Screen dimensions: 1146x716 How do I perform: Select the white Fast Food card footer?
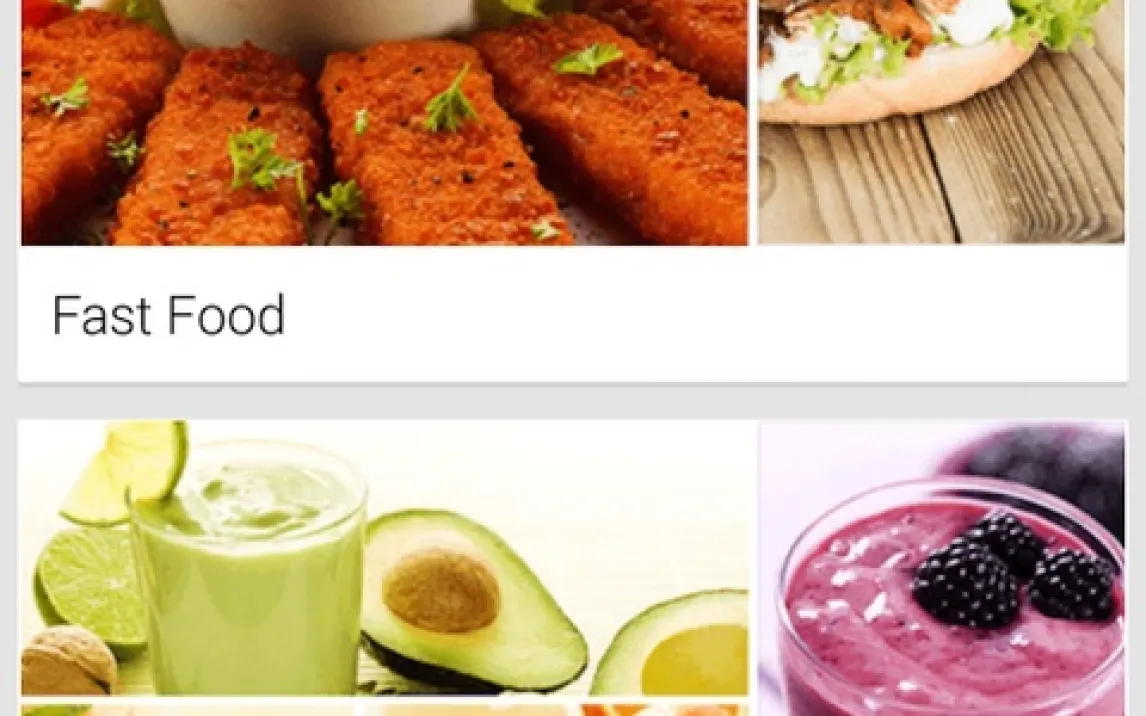point(573,313)
